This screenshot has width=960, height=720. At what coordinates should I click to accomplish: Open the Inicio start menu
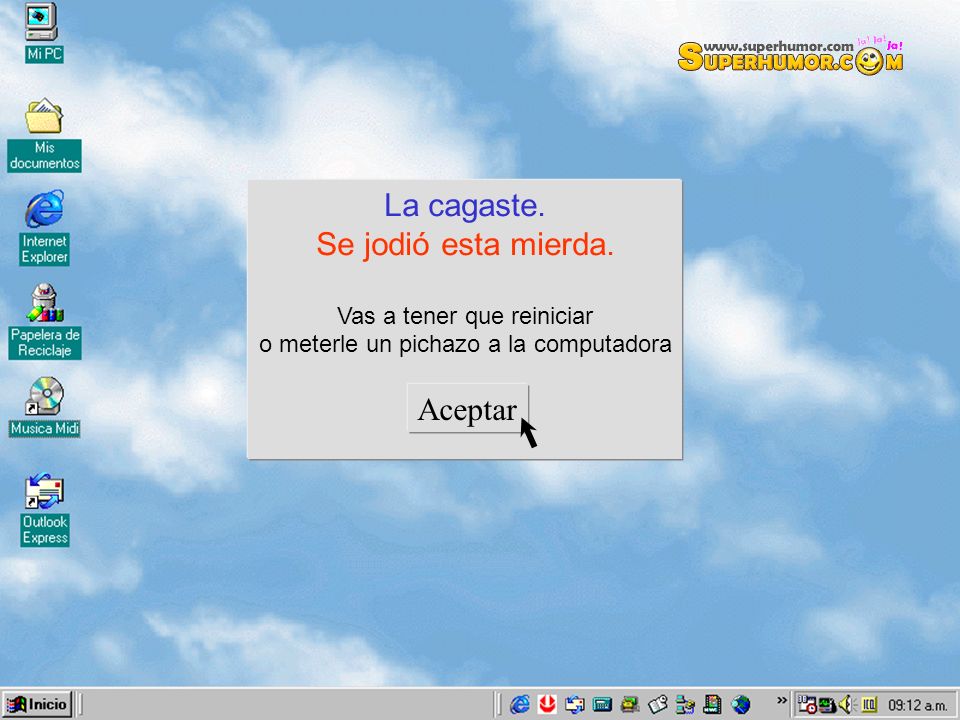click(37, 704)
